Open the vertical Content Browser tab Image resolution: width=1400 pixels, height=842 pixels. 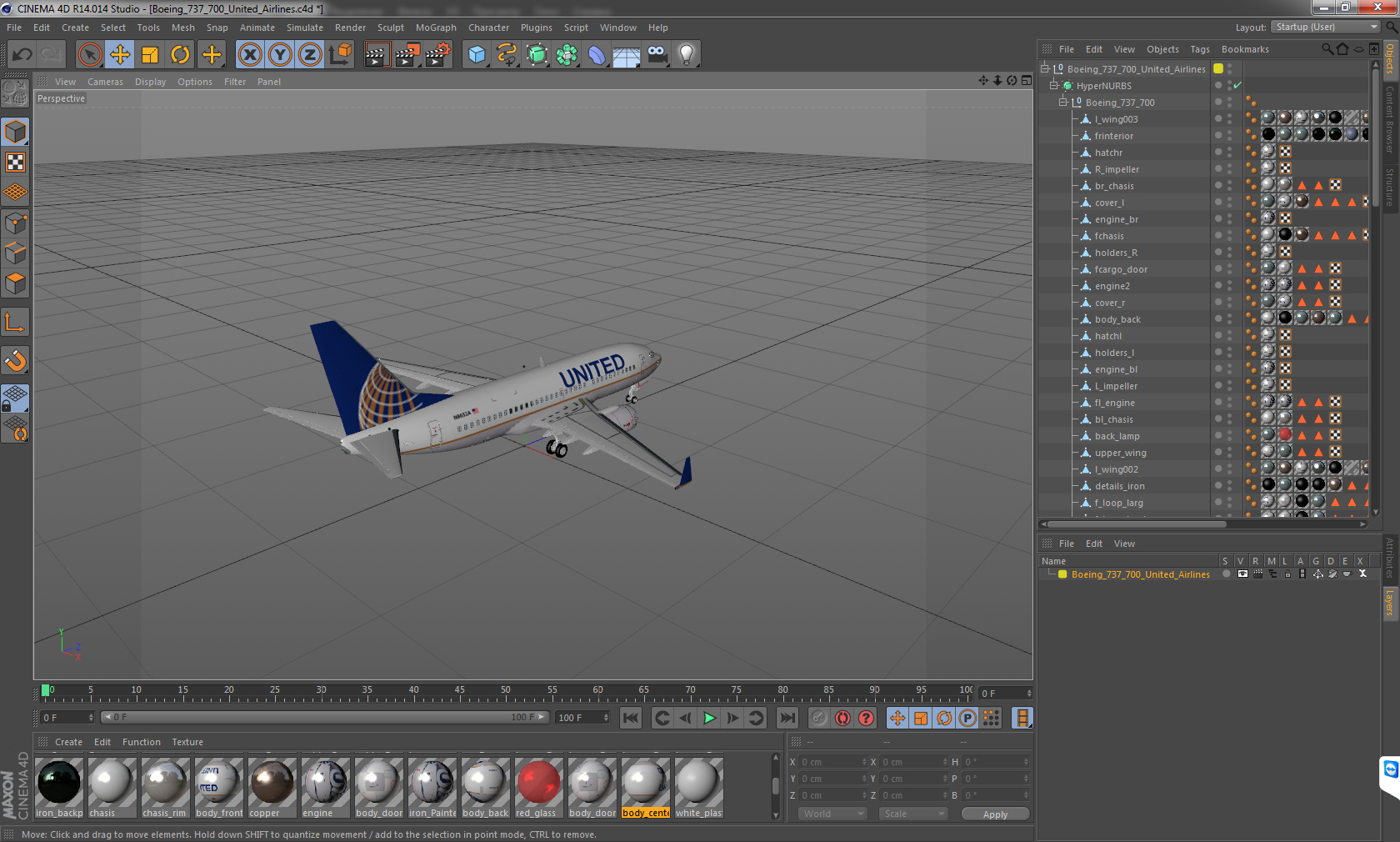coord(1390,118)
